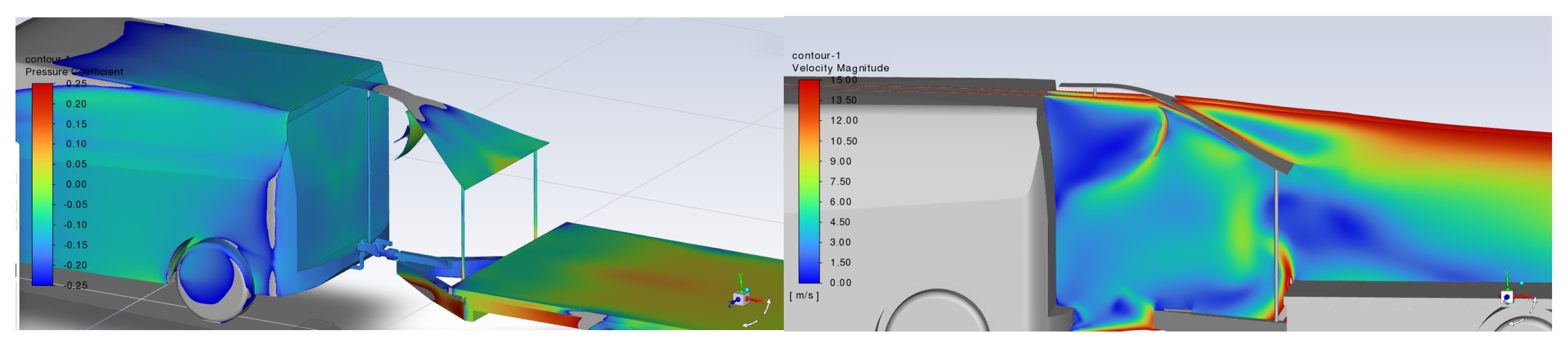Click the left-pointing rotate arrow in the pressure view
Image resolution: width=1568 pixels, height=347 pixels.
(750, 324)
